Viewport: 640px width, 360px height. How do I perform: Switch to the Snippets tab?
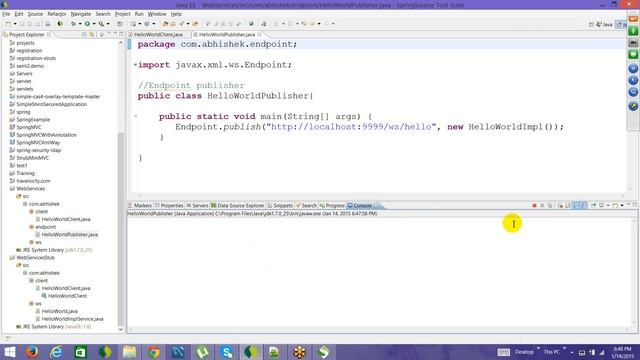coord(280,206)
